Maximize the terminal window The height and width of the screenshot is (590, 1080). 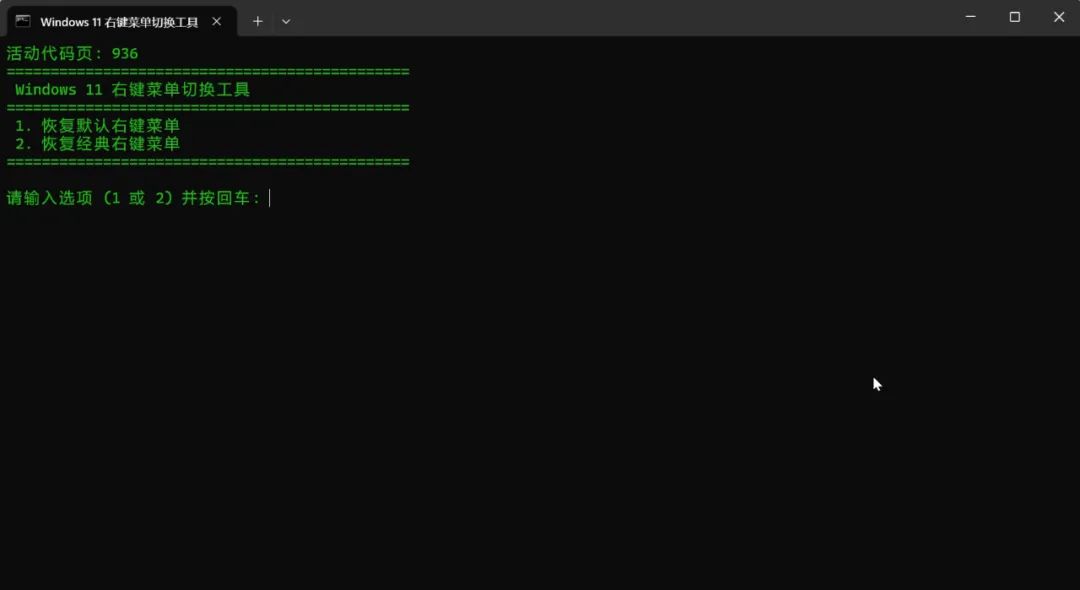pyautogui.click(x=1015, y=17)
